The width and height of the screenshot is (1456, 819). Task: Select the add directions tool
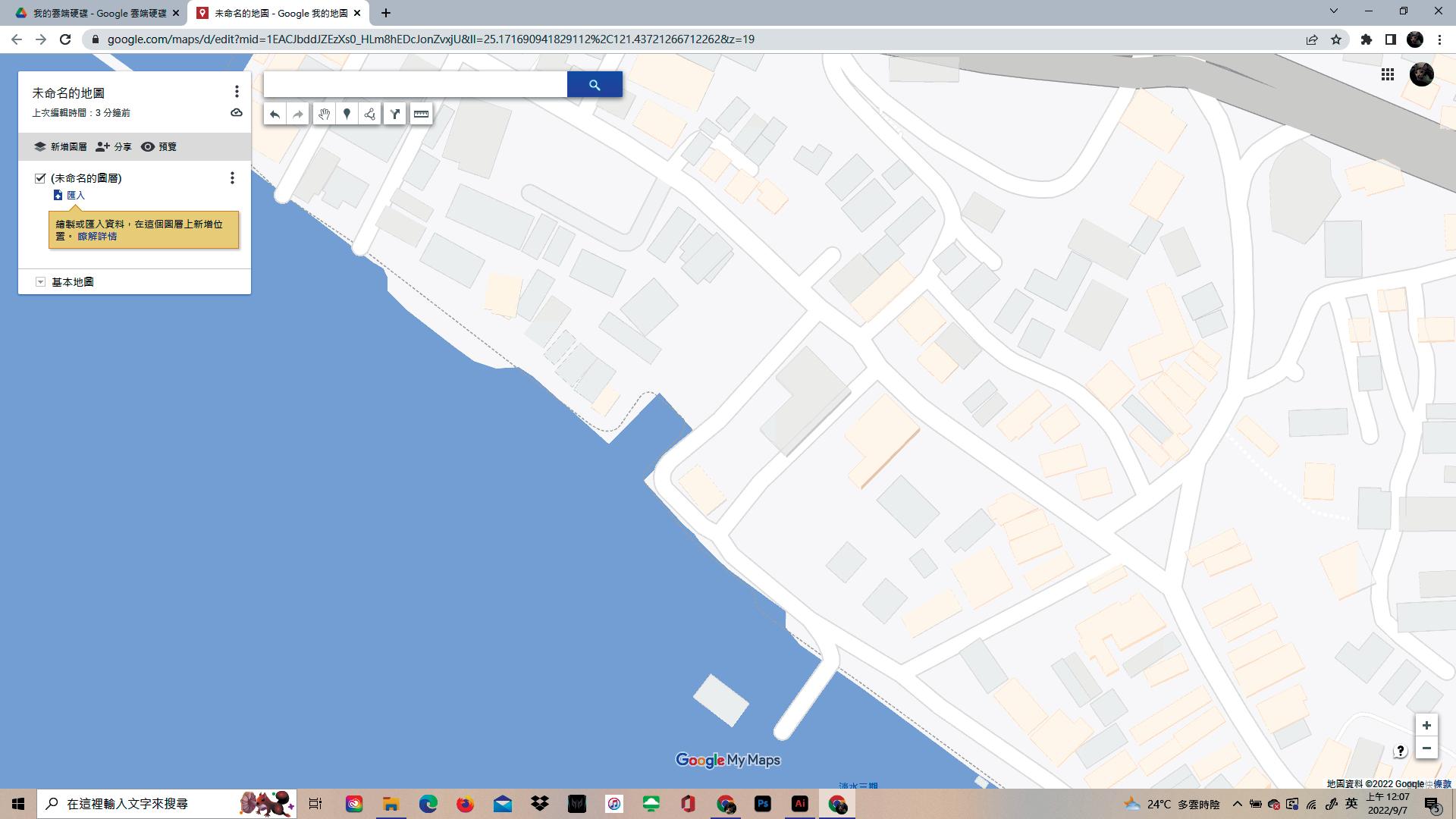395,115
